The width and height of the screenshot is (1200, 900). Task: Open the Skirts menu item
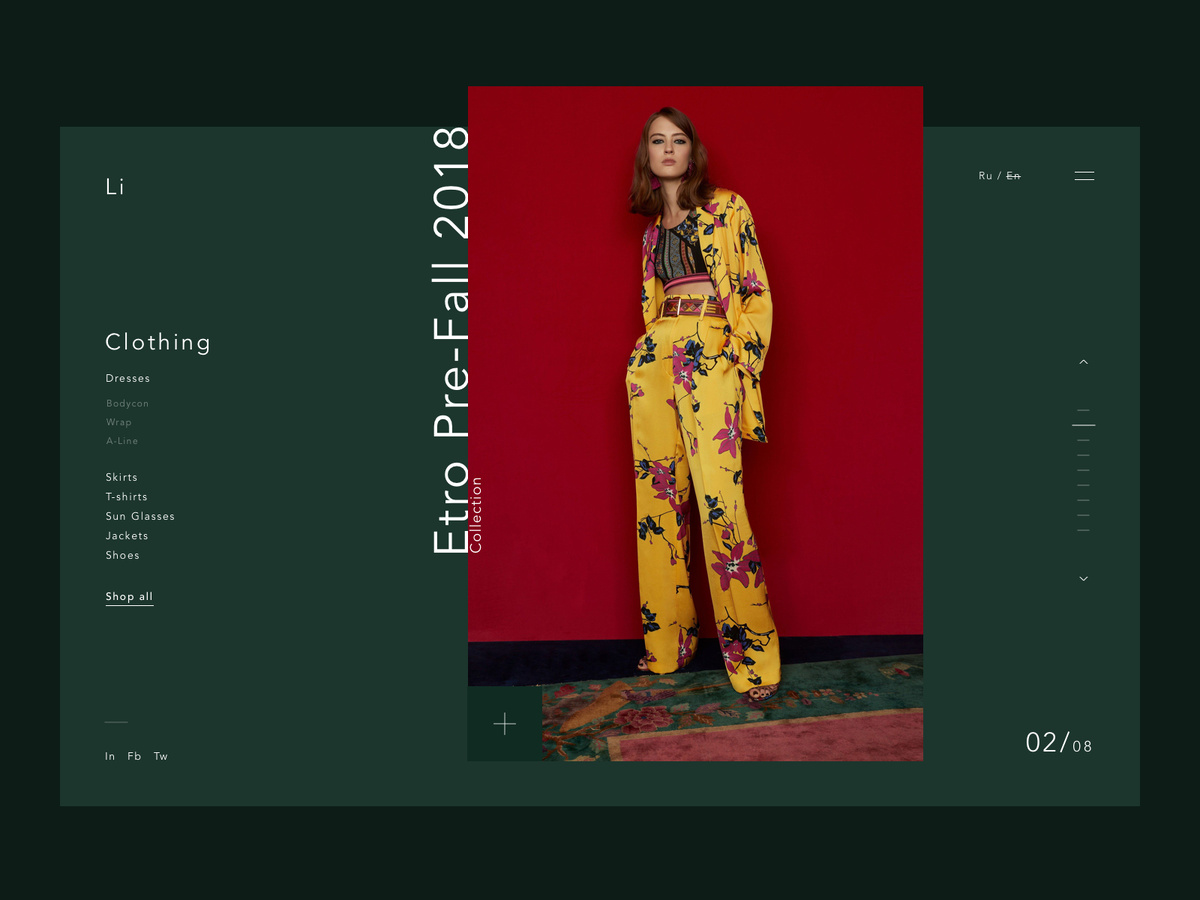(x=122, y=477)
